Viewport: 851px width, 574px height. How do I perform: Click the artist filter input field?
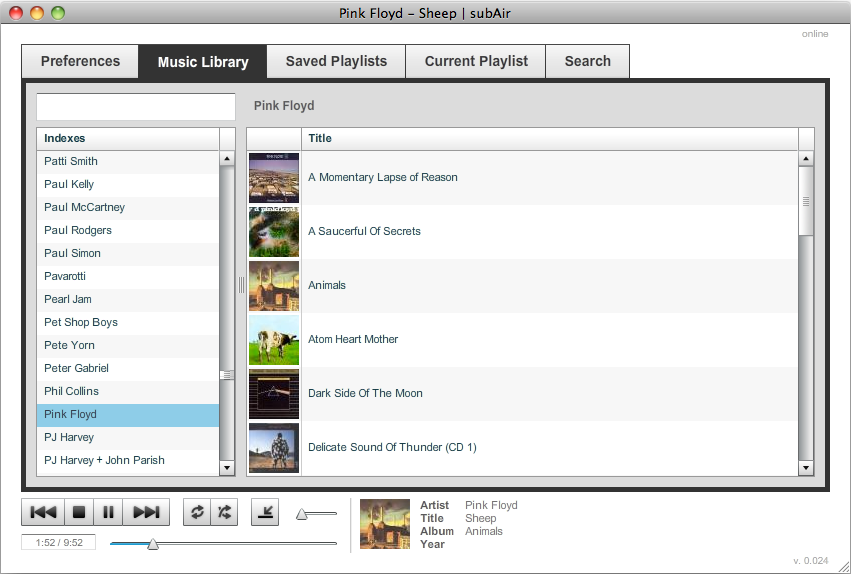(x=136, y=106)
